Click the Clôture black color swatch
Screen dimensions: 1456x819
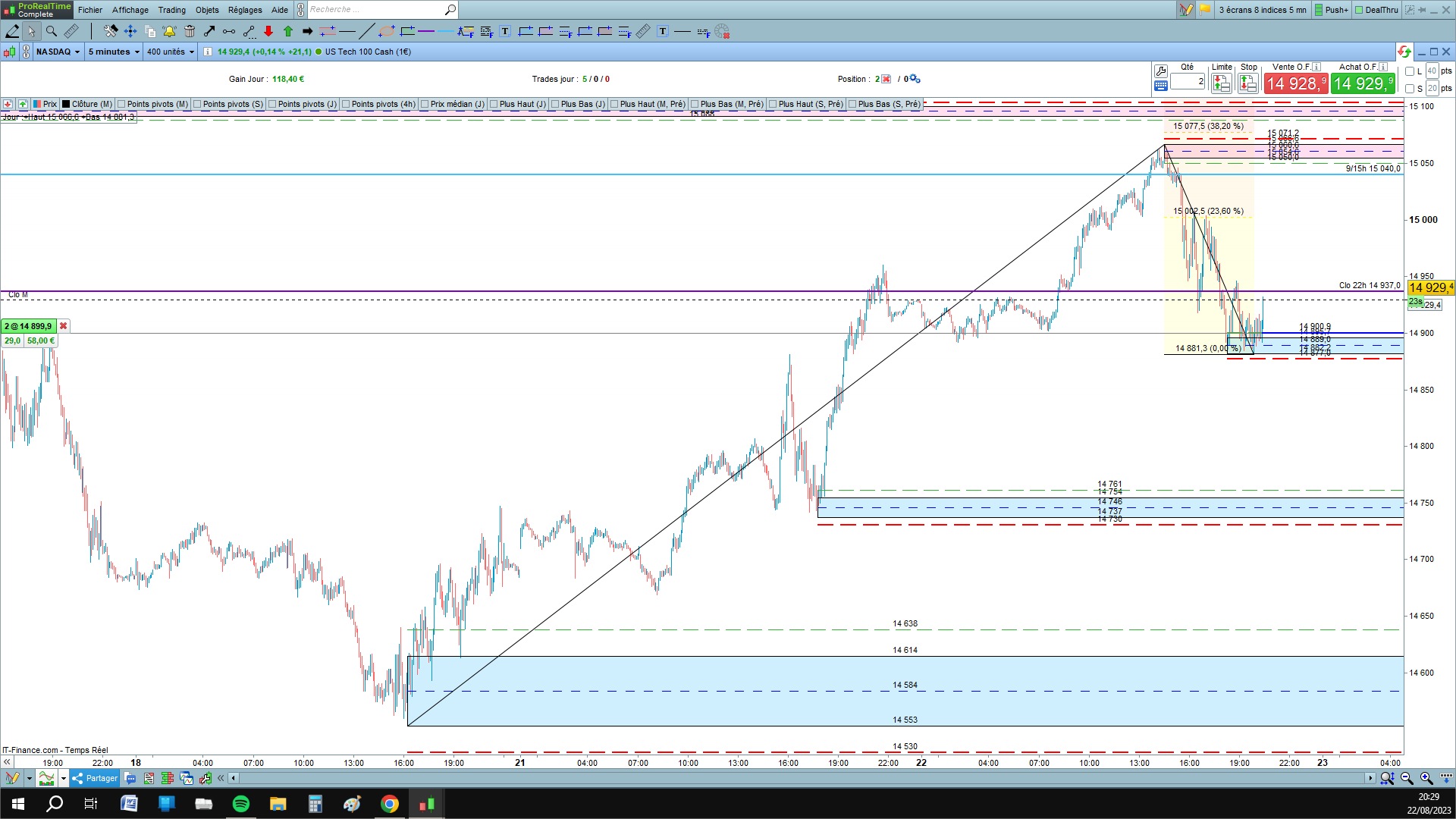point(66,104)
